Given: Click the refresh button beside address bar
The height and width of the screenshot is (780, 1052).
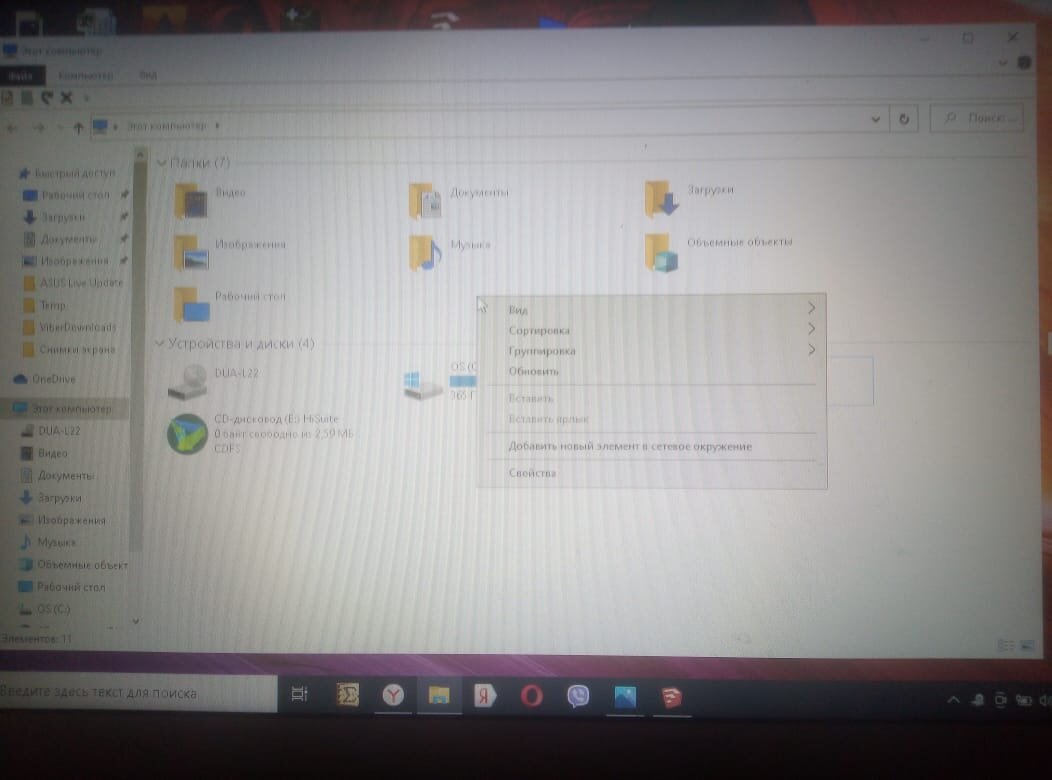Looking at the screenshot, I should (904, 119).
